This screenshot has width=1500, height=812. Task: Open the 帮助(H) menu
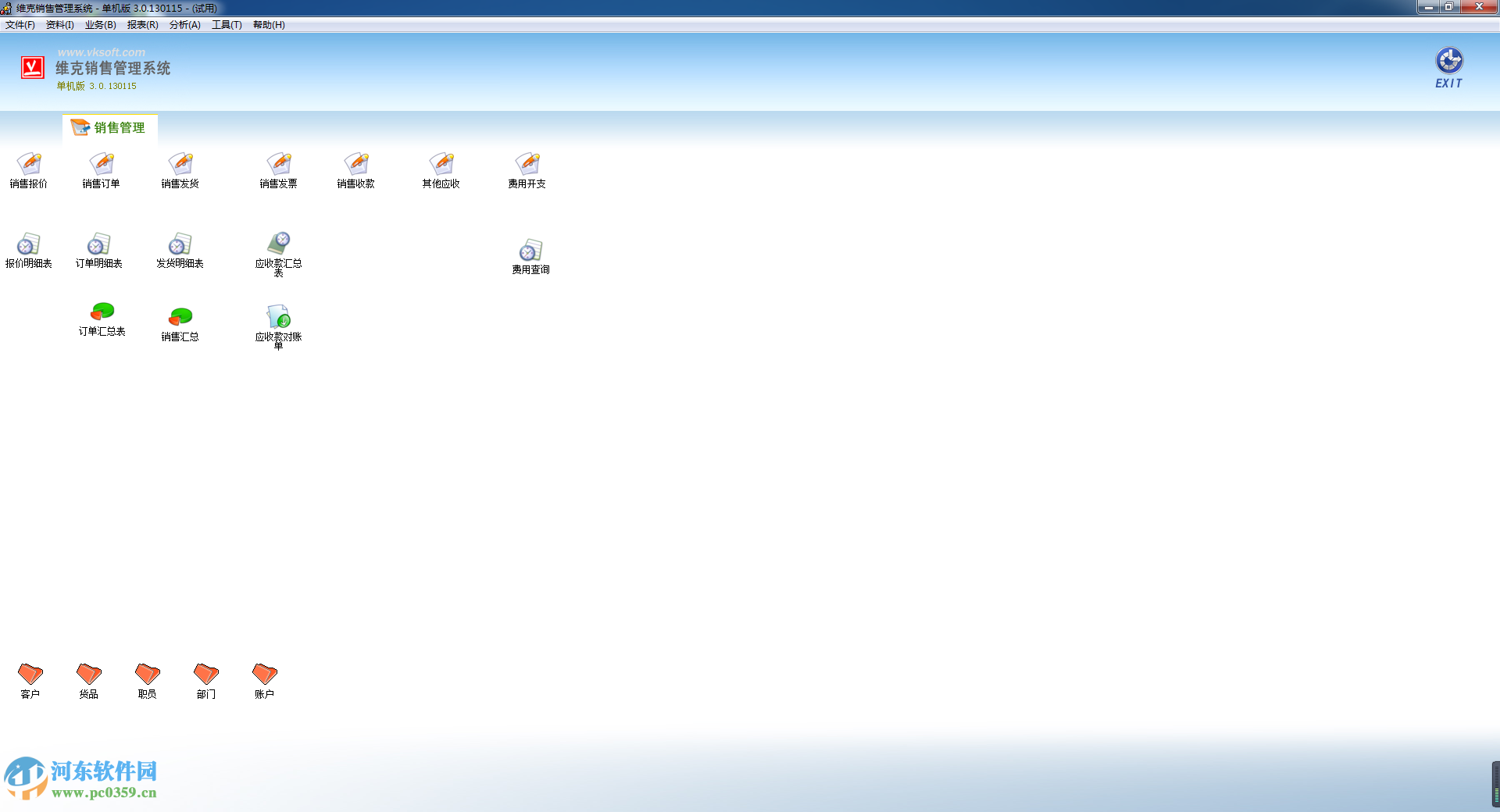[270, 25]
